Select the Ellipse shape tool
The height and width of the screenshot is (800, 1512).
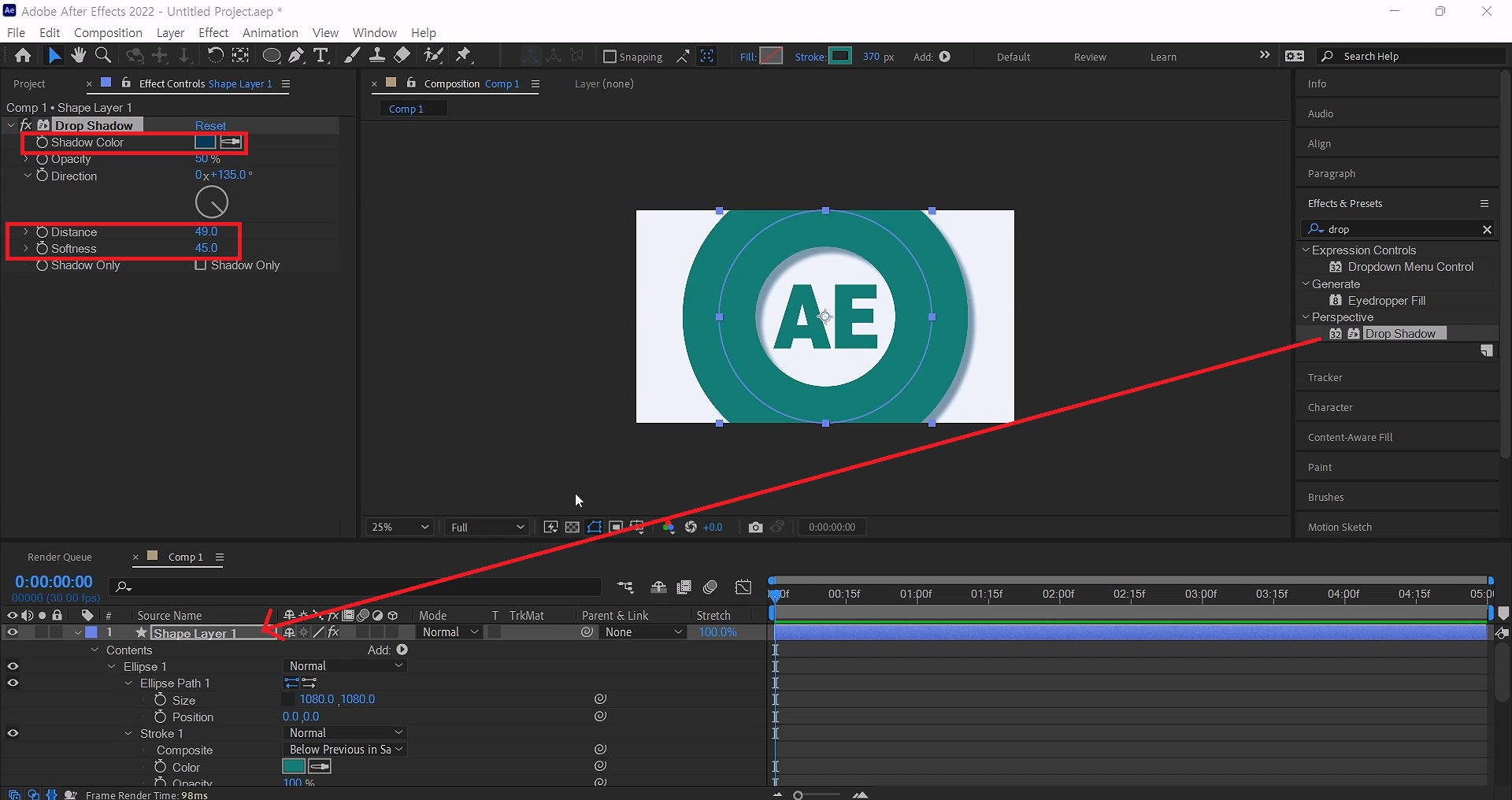271,55
